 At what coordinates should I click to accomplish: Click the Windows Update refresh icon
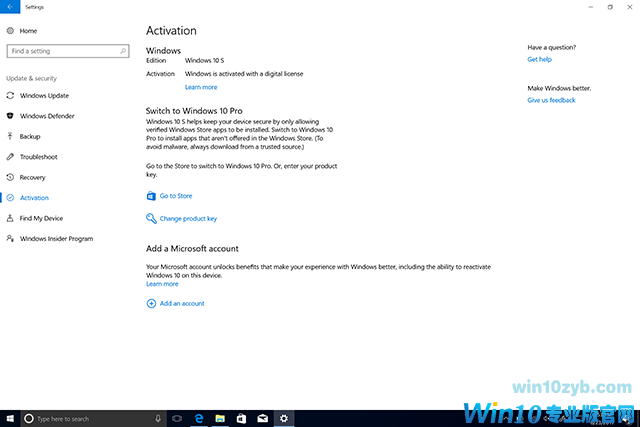tap(10, 96)
